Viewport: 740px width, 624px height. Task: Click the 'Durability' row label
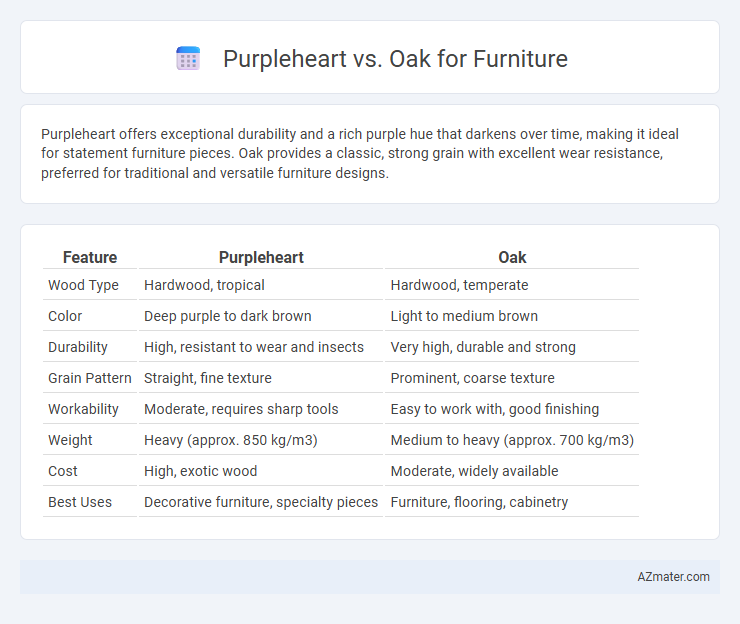pos(78,347)
